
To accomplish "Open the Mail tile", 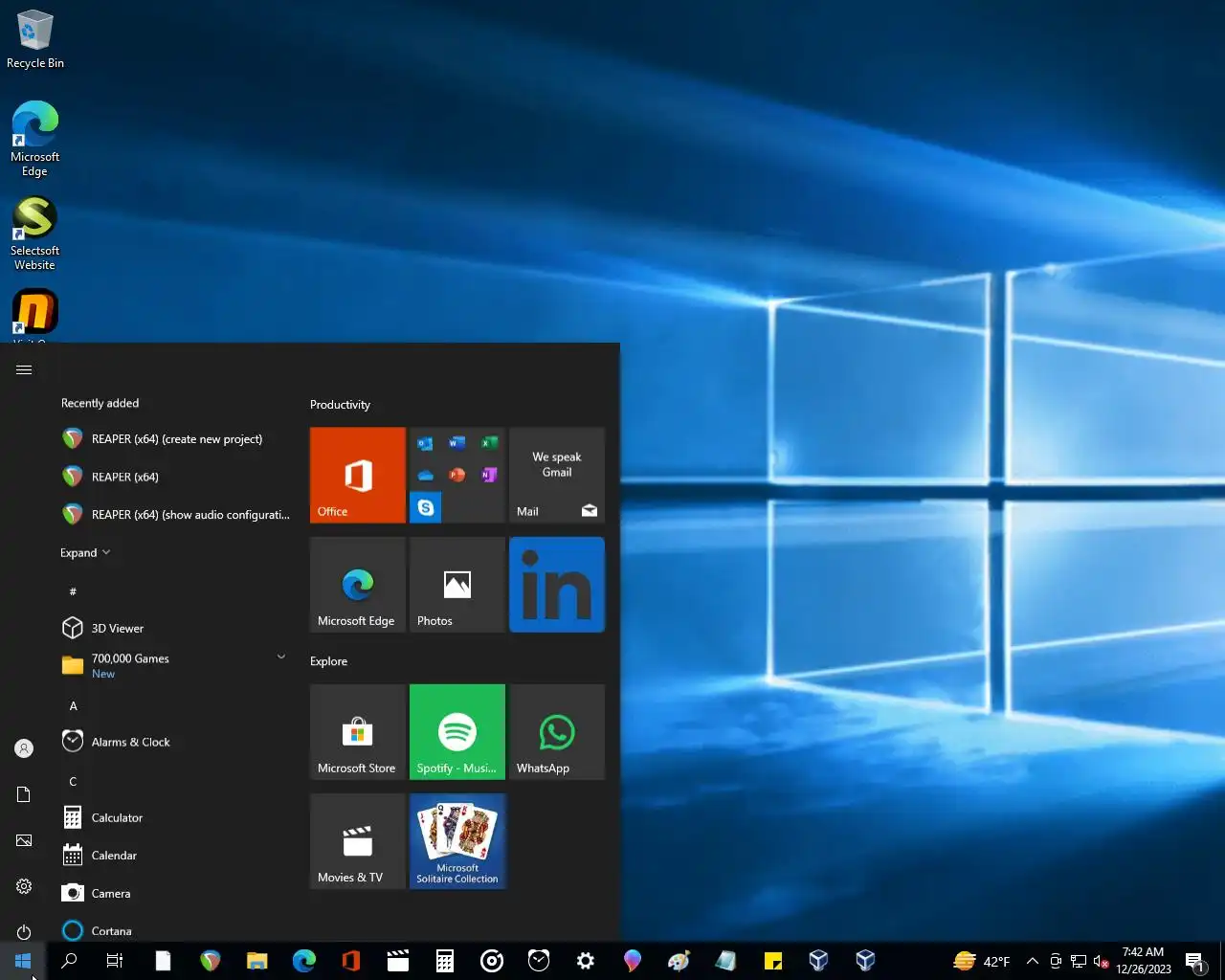I will coord(557,476).
